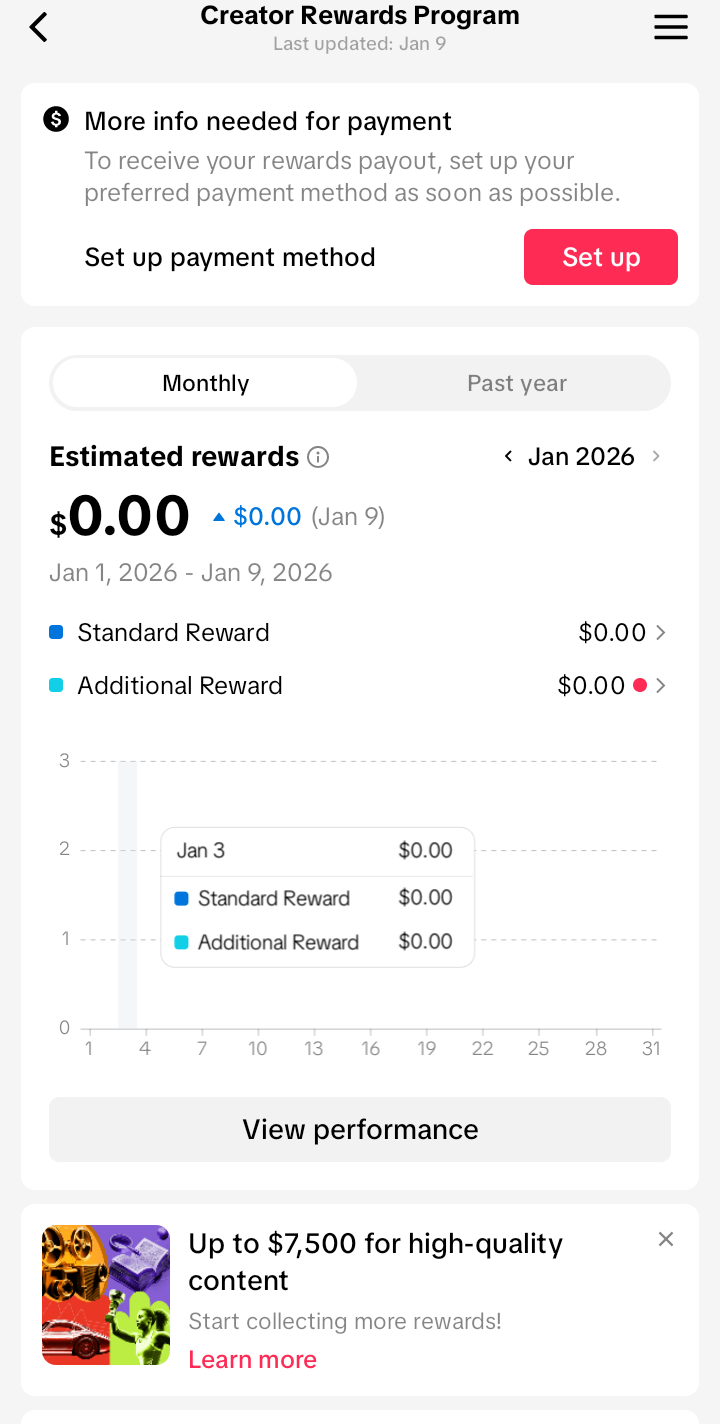Viewport: 720px width, 1424px height.
Task: Tap the promotional banner thumbnail image
Action: [106, 1295]
